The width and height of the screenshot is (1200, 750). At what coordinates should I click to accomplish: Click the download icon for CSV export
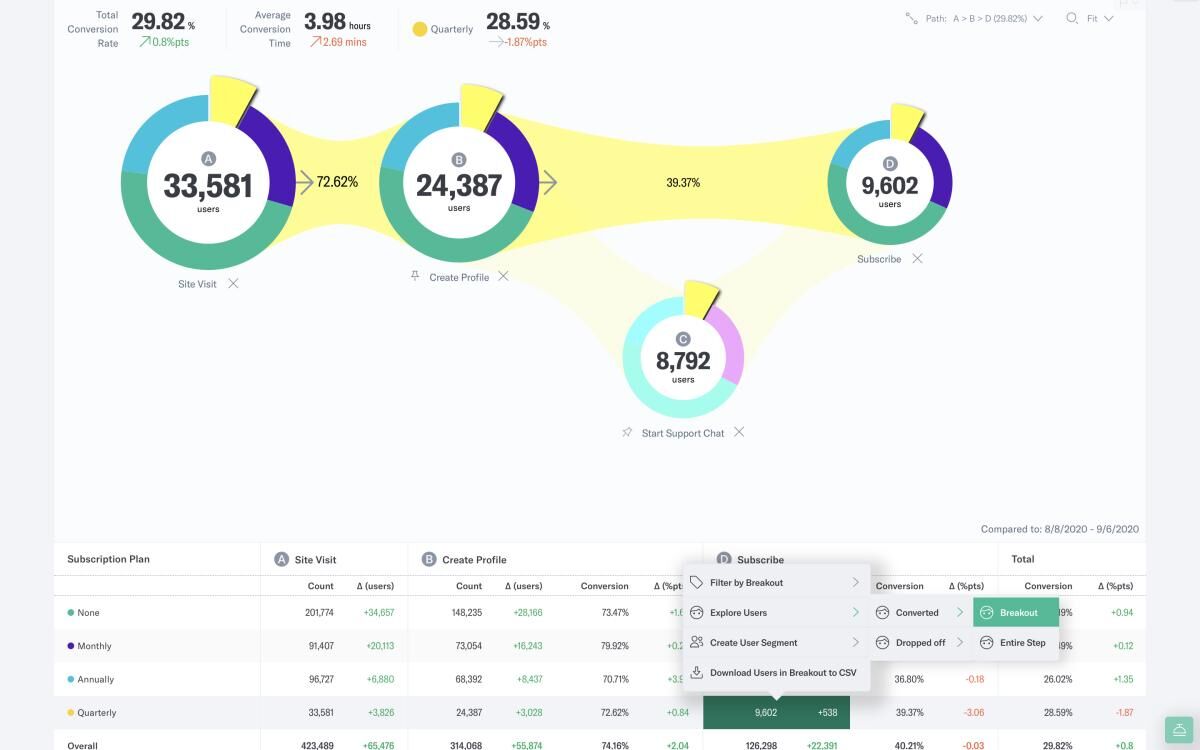tap(696, 672)
